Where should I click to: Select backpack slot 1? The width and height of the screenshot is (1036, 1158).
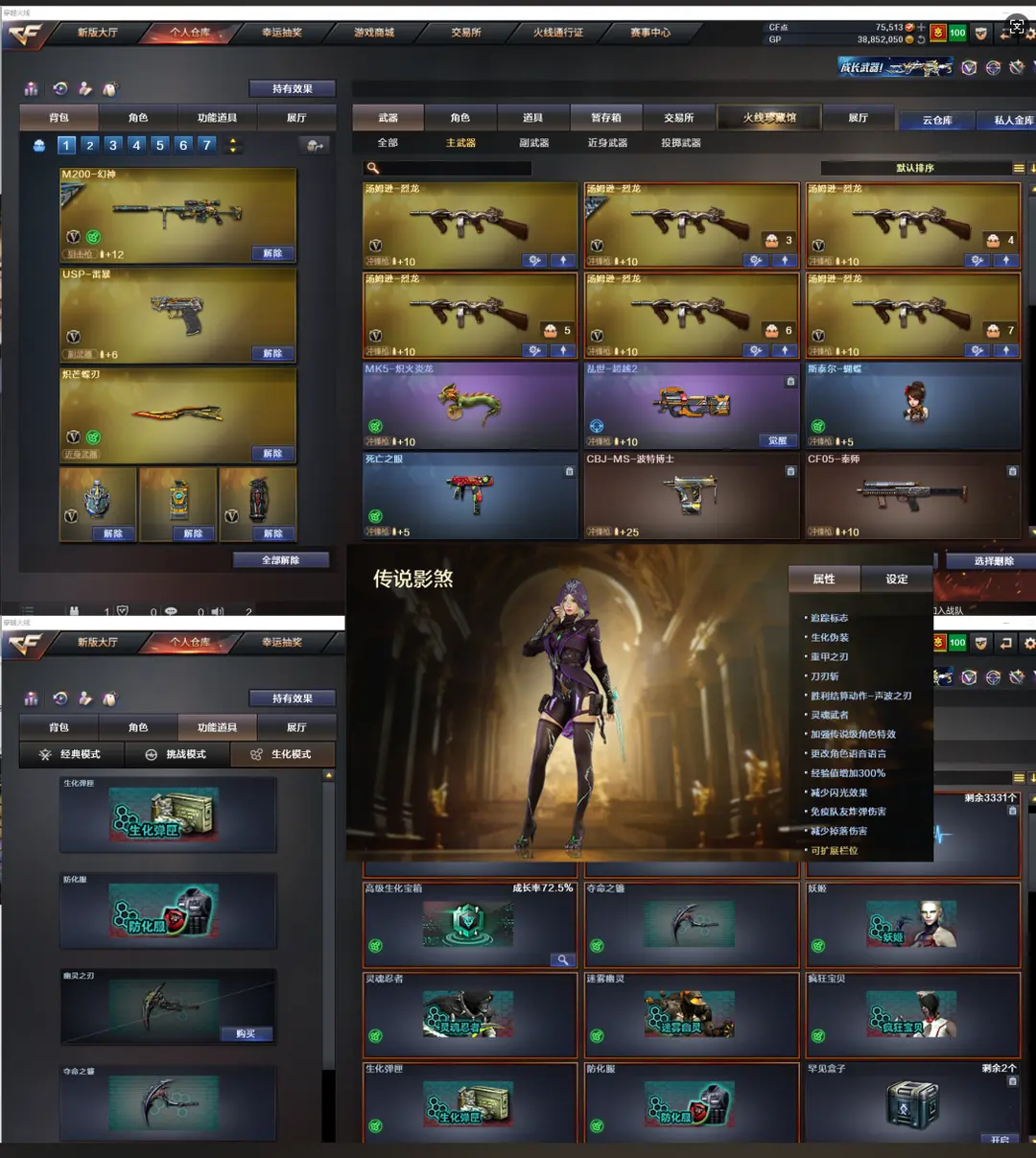[66, 145]
